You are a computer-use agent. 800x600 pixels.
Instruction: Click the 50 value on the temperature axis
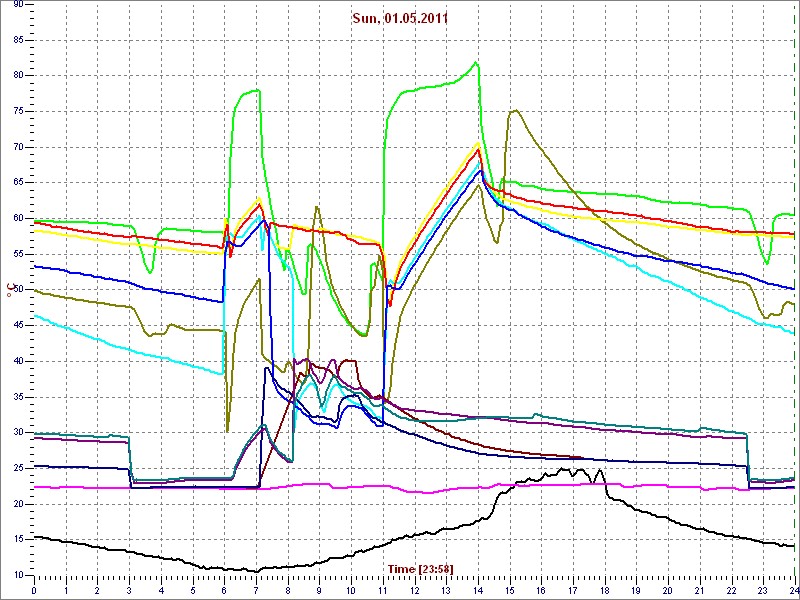18,290
